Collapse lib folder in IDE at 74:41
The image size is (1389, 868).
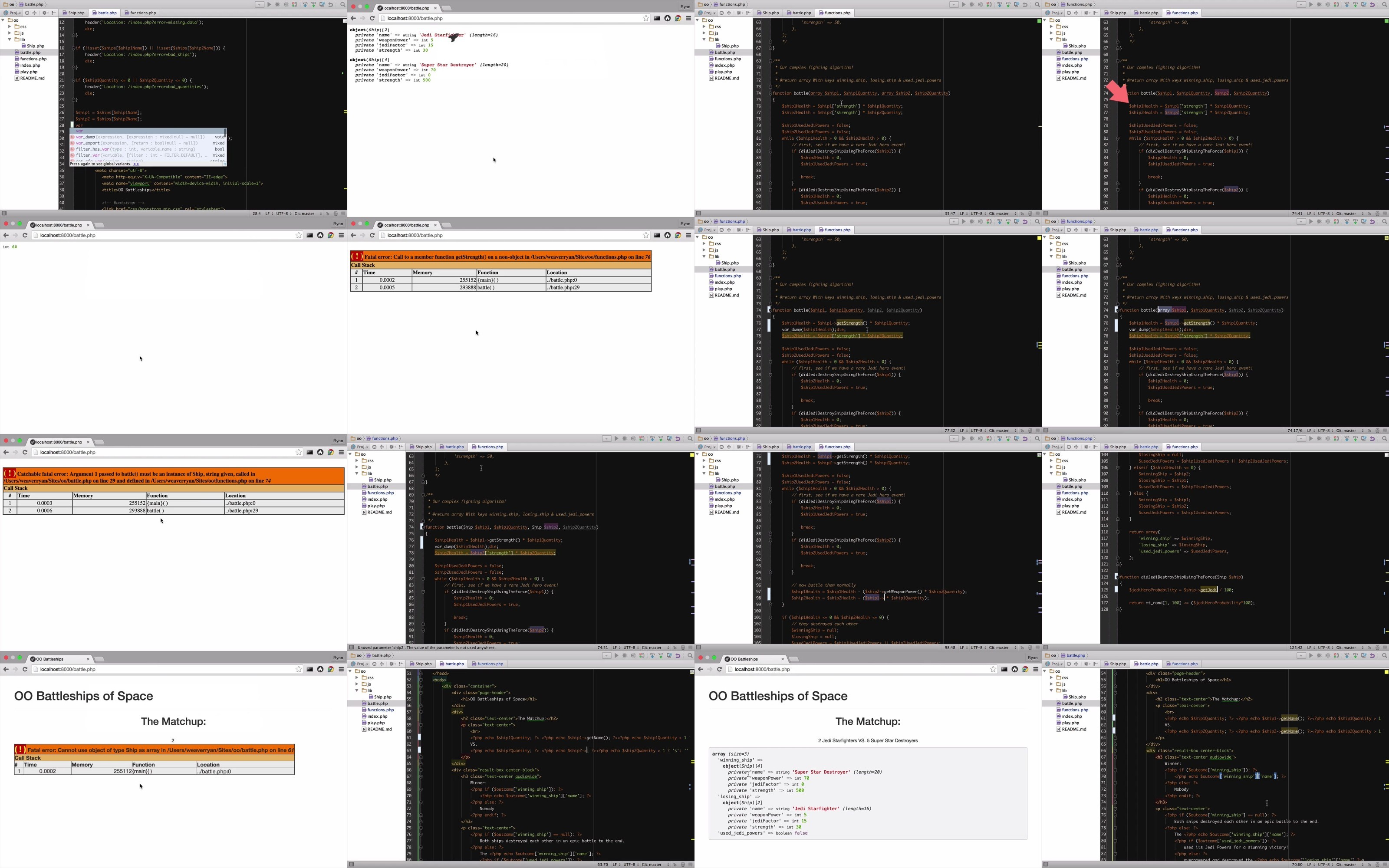(1051, 39)
